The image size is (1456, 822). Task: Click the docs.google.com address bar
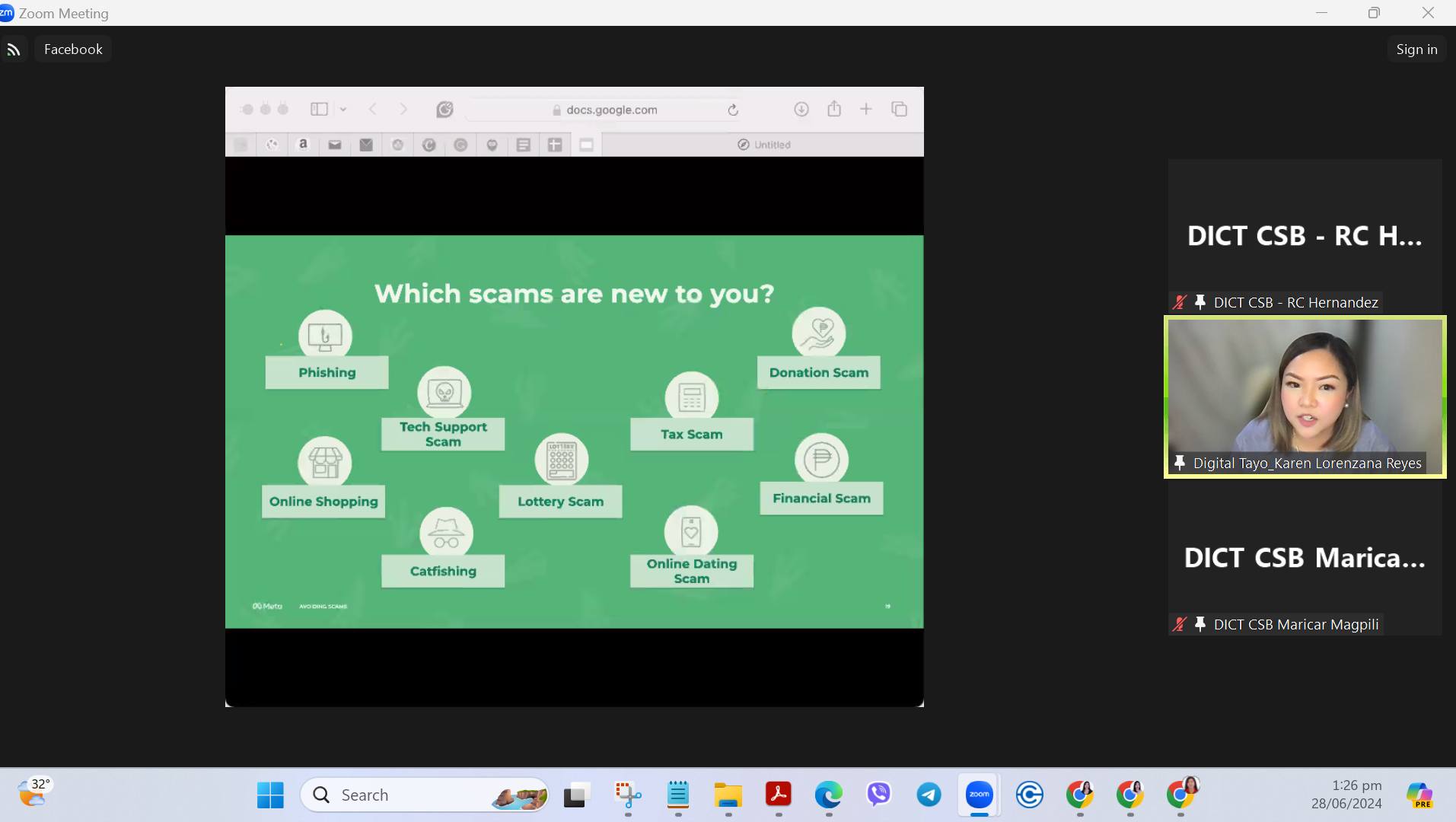click(x=606, y=110)
